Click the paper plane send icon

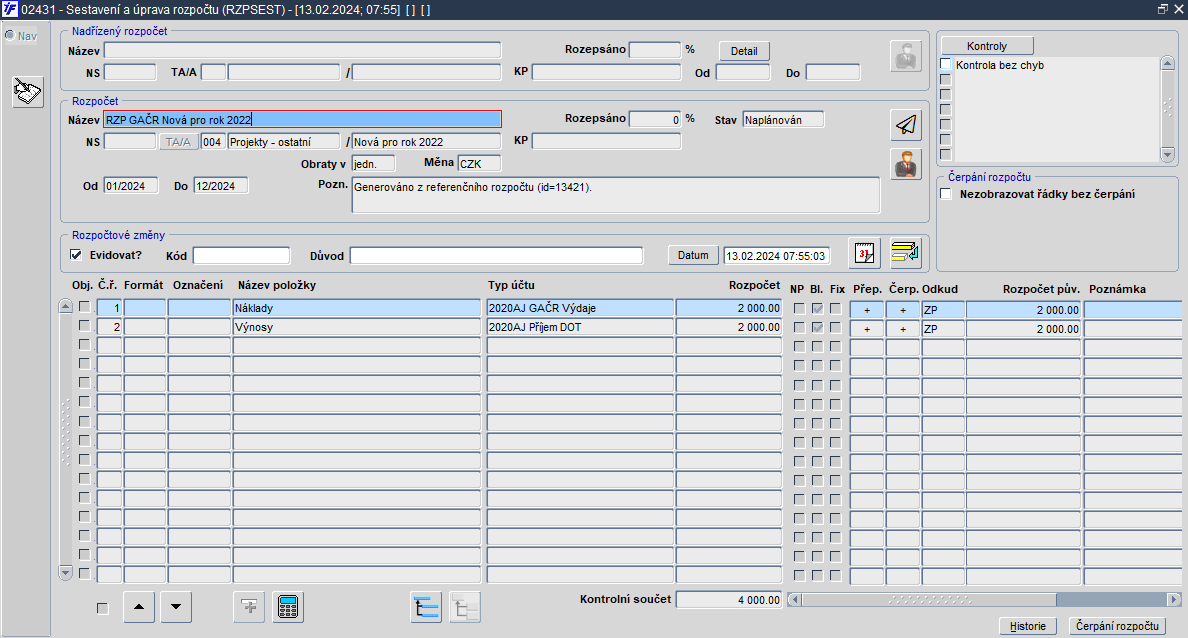(905, 125)
